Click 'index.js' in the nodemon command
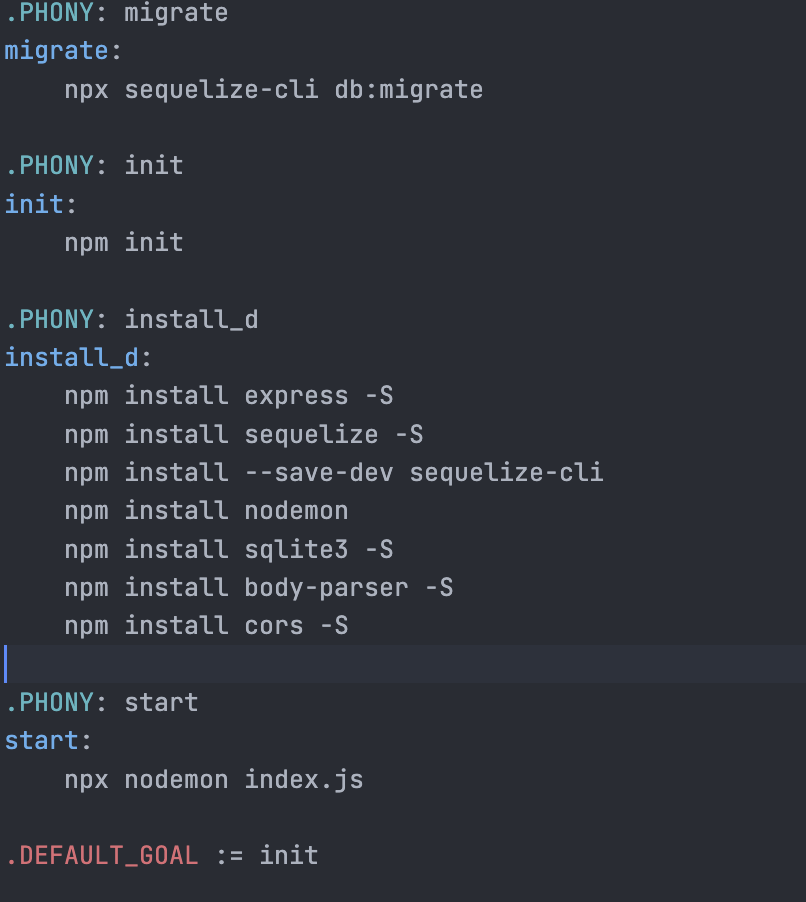 click(x=303, y=780)
